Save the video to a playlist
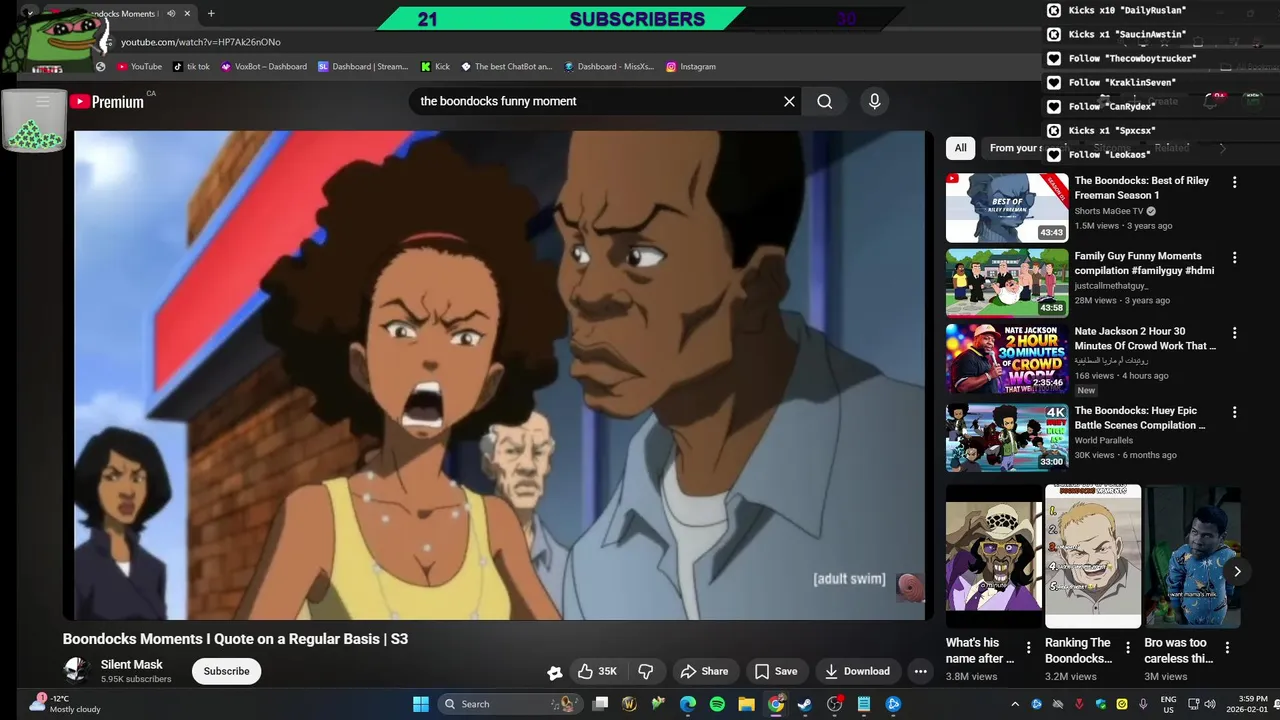The image size is (1280, 720). pos(776,671)
